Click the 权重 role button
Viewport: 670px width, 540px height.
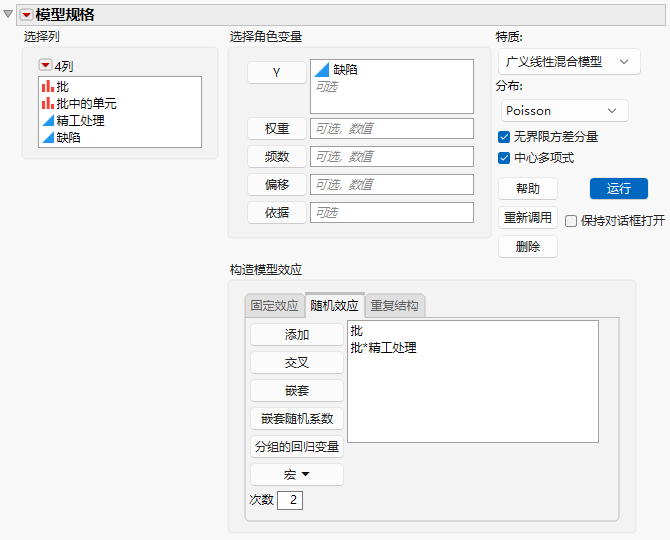tap(277, 129)
